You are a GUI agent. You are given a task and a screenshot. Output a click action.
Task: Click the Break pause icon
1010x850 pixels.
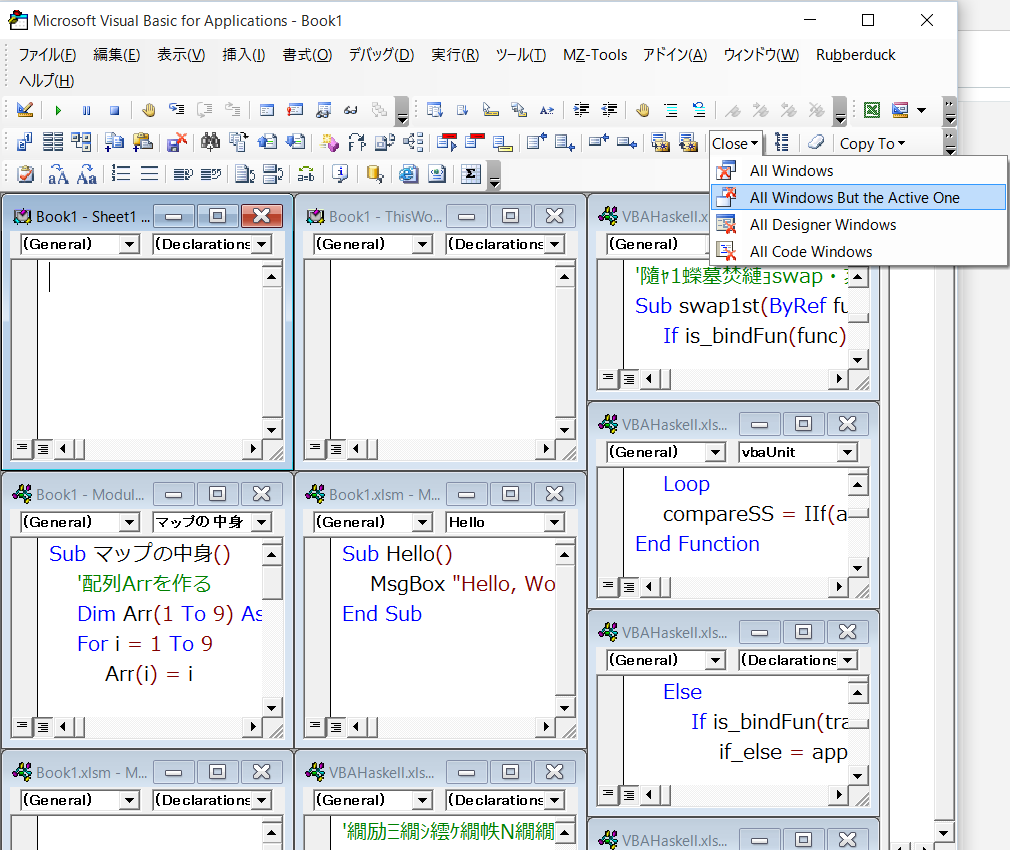[x=86, y=110]
